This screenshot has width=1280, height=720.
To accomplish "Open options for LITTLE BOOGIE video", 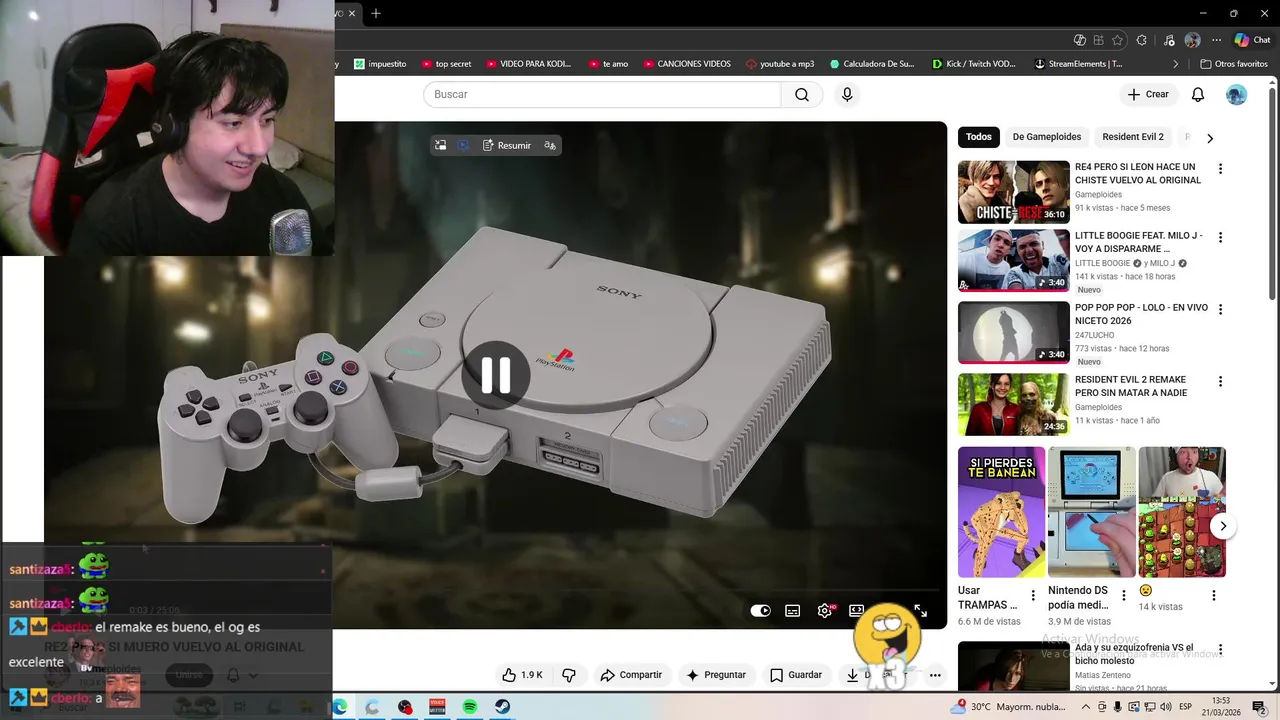I will (x=1220, y=238).
